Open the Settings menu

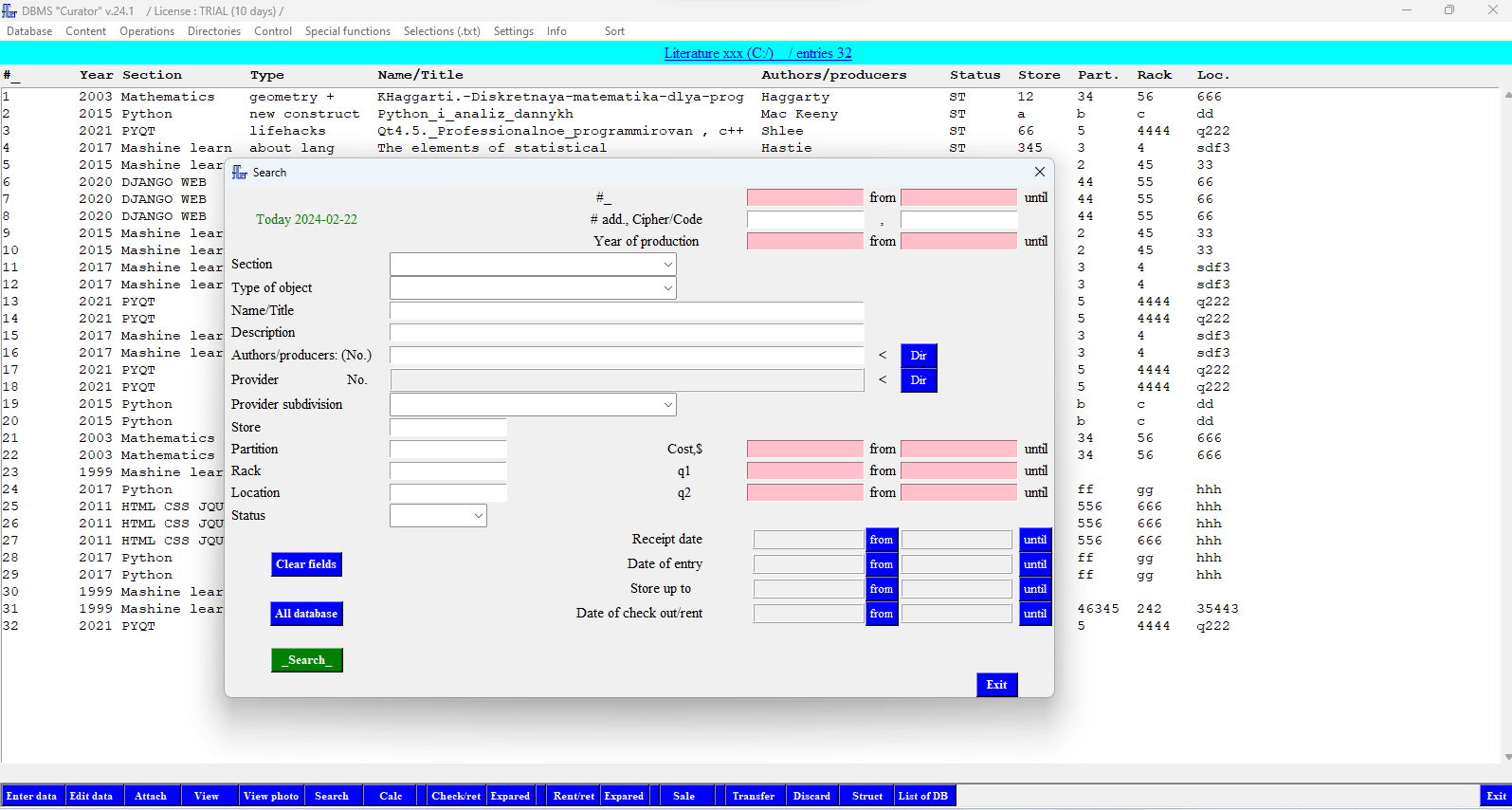(x=514, y=31)
